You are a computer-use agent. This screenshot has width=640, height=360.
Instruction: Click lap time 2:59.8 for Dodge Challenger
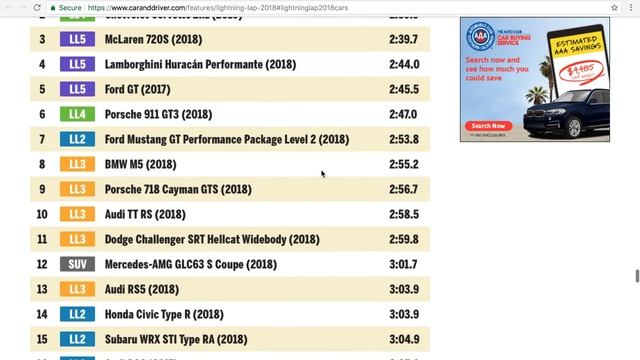404,239
